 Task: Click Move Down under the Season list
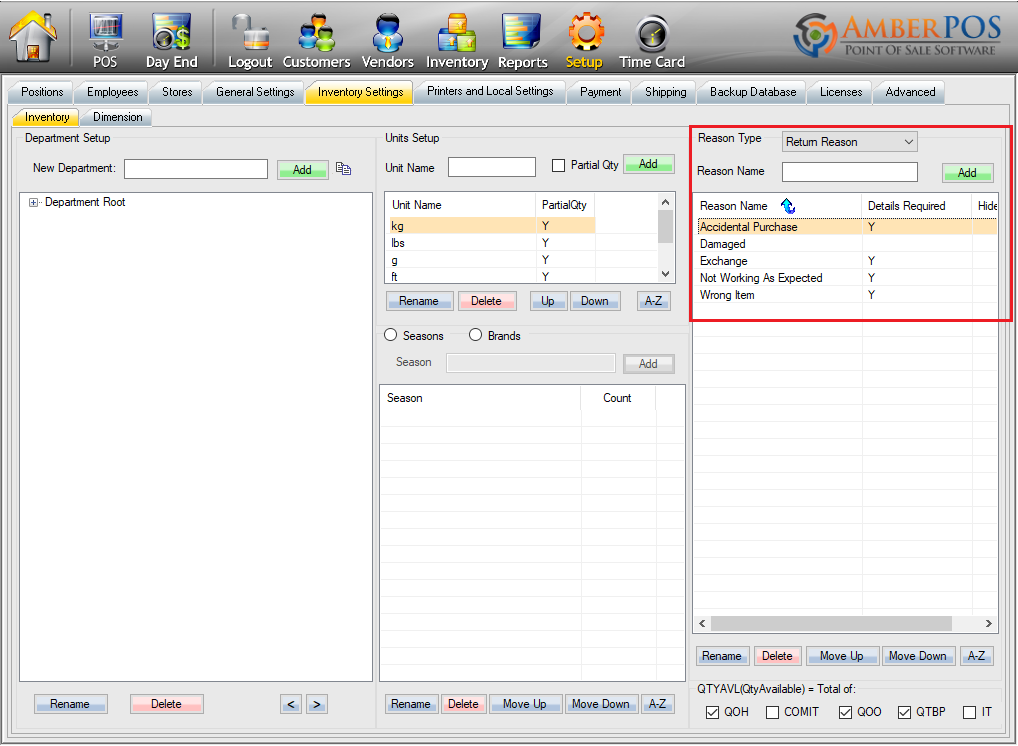click(x=601, y=704)
